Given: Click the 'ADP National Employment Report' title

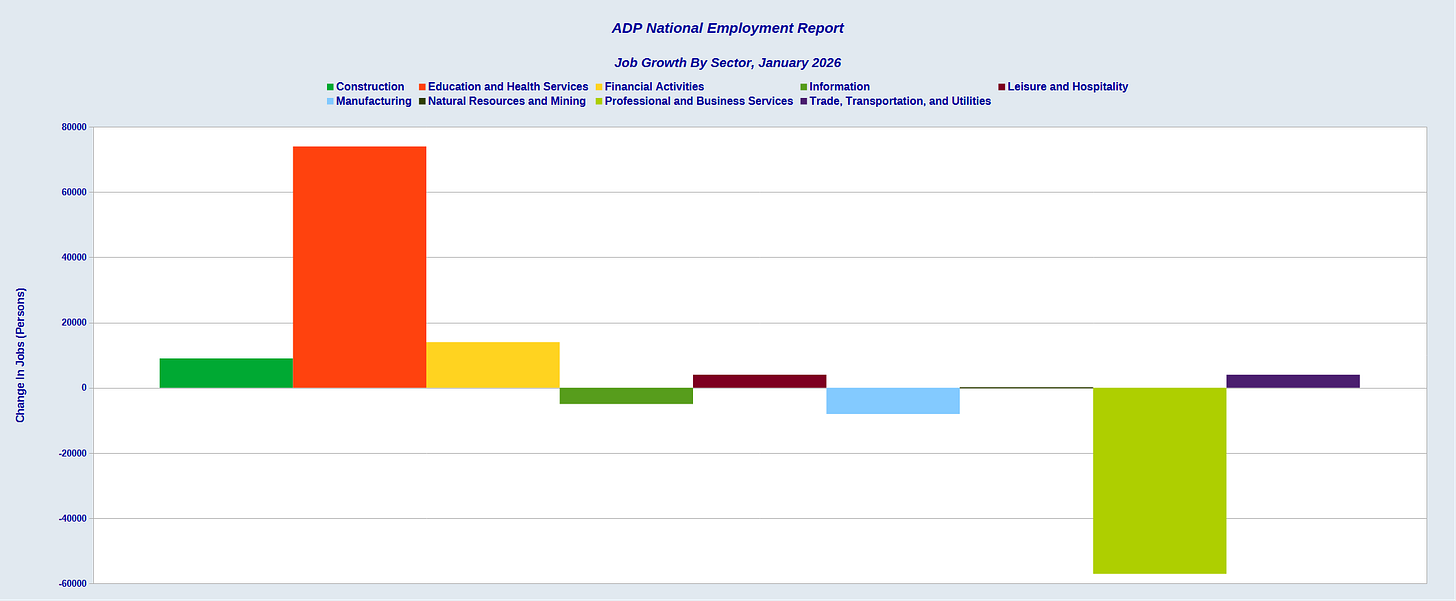Looking at the screenshot, I should [x=728, y=28].
